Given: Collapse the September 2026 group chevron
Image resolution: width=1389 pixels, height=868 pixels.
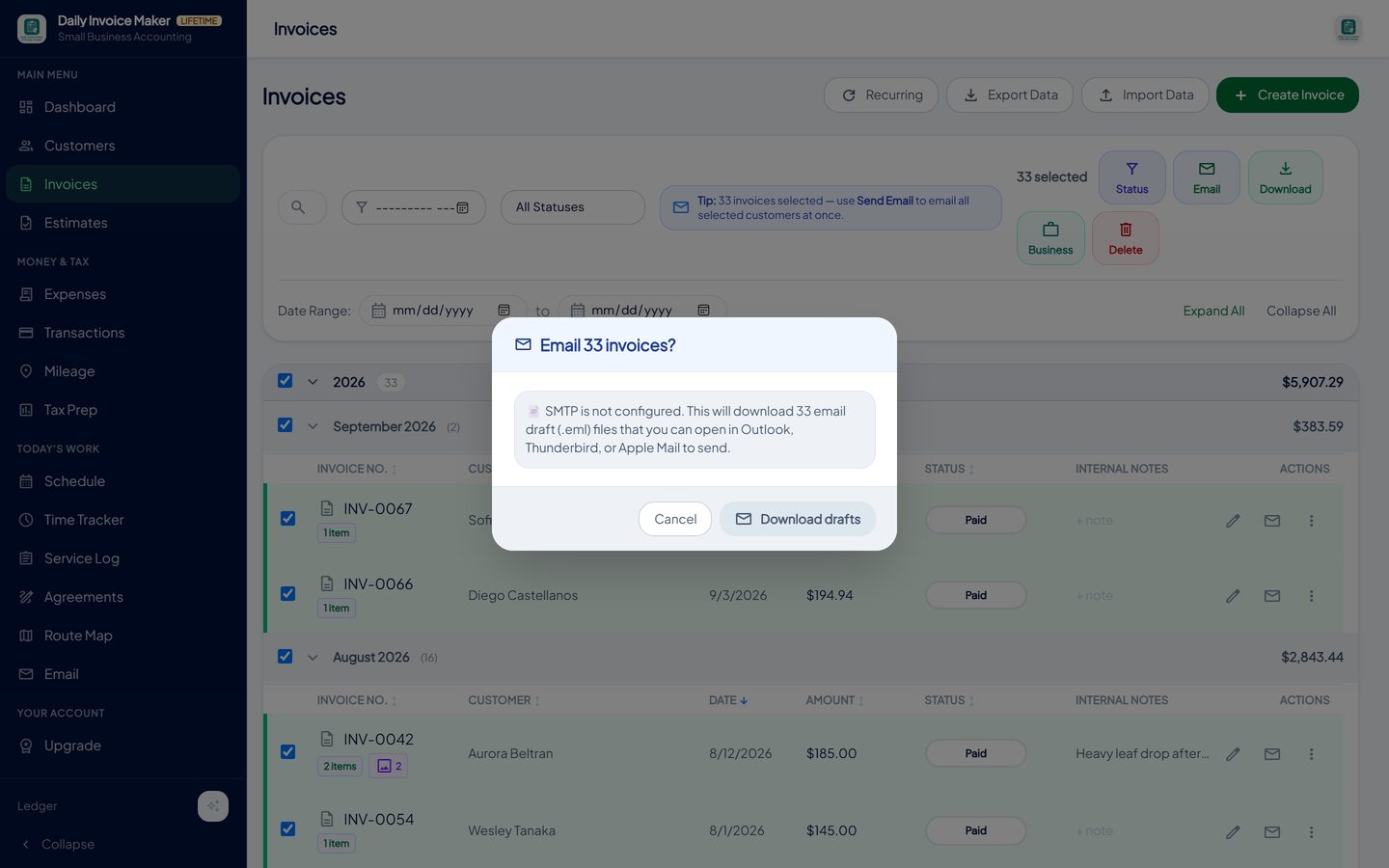Looking at the screenshot, I should (313, 426).
